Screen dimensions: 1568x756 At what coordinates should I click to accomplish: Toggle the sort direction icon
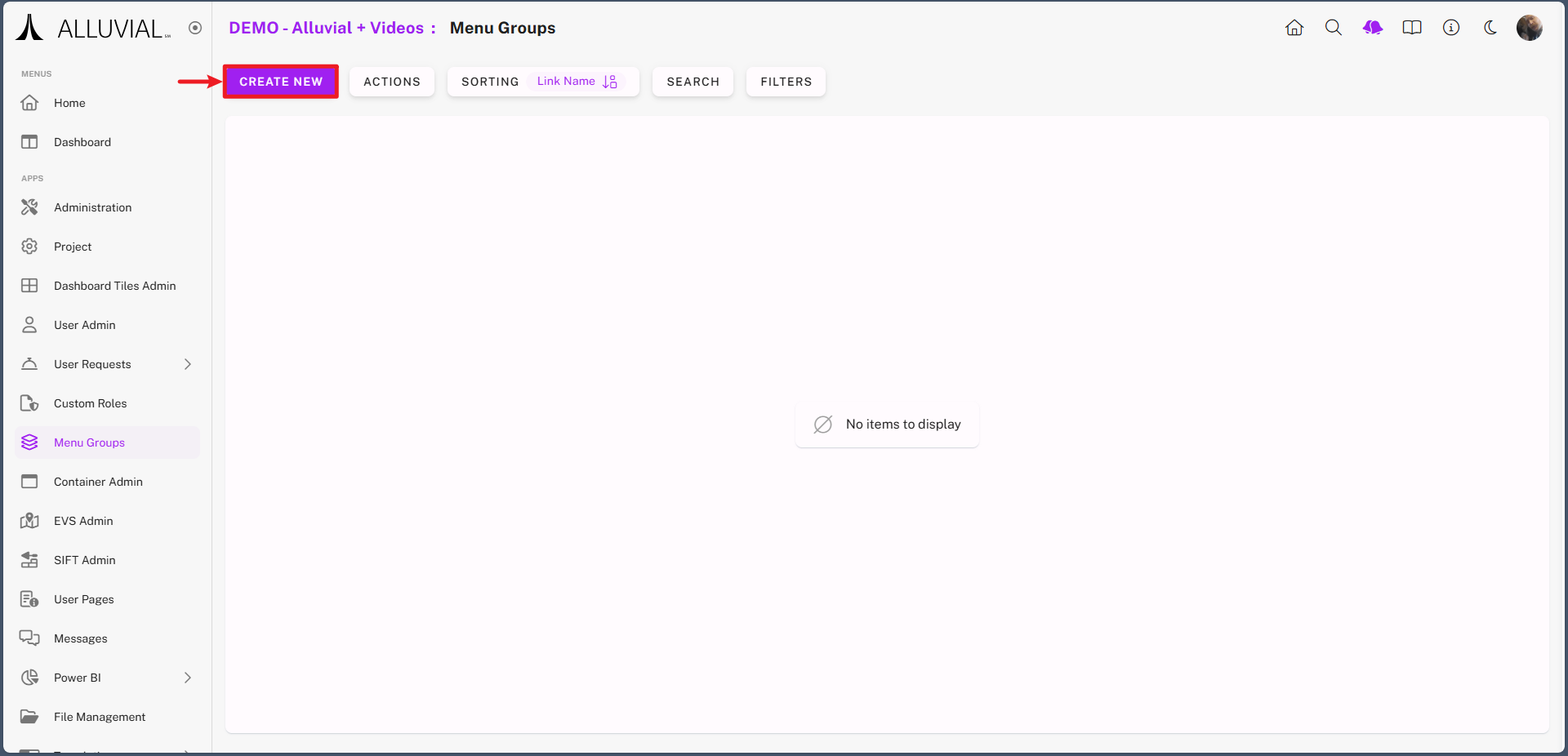coord(610,82)
